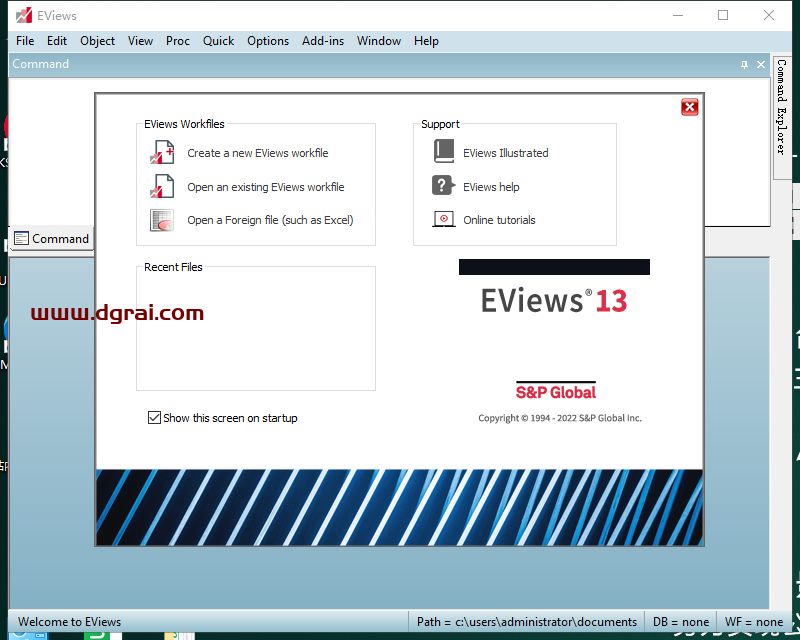Close the Command panel
800x640 pixels.
[761, 64]
